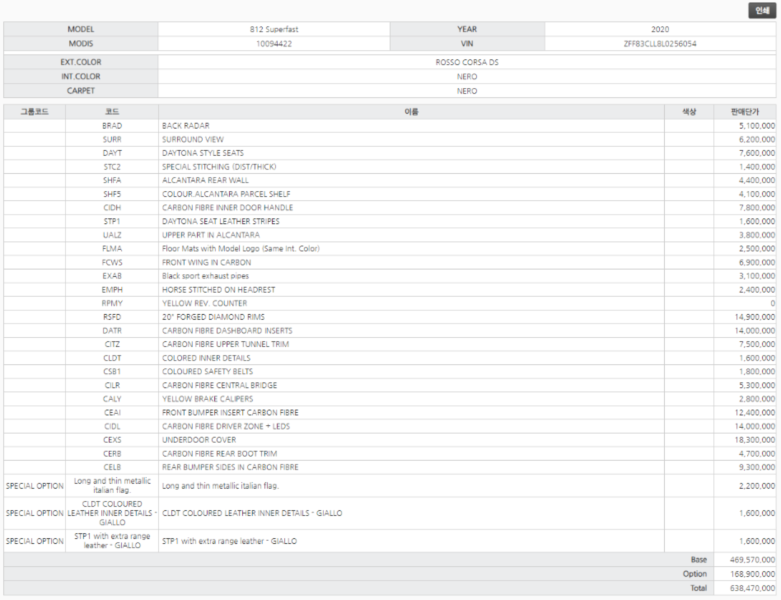Select the MODIS number 10094422
Viewport: 781px width, 600px height.
[274, 44]
